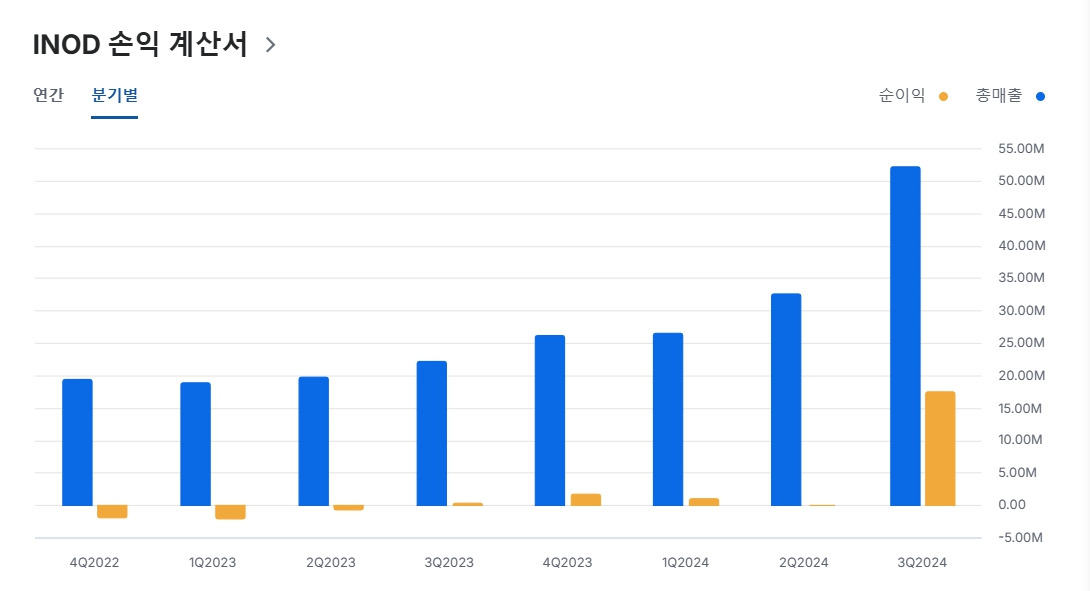Click the blue dot next to 총매출

[1040, 95]
